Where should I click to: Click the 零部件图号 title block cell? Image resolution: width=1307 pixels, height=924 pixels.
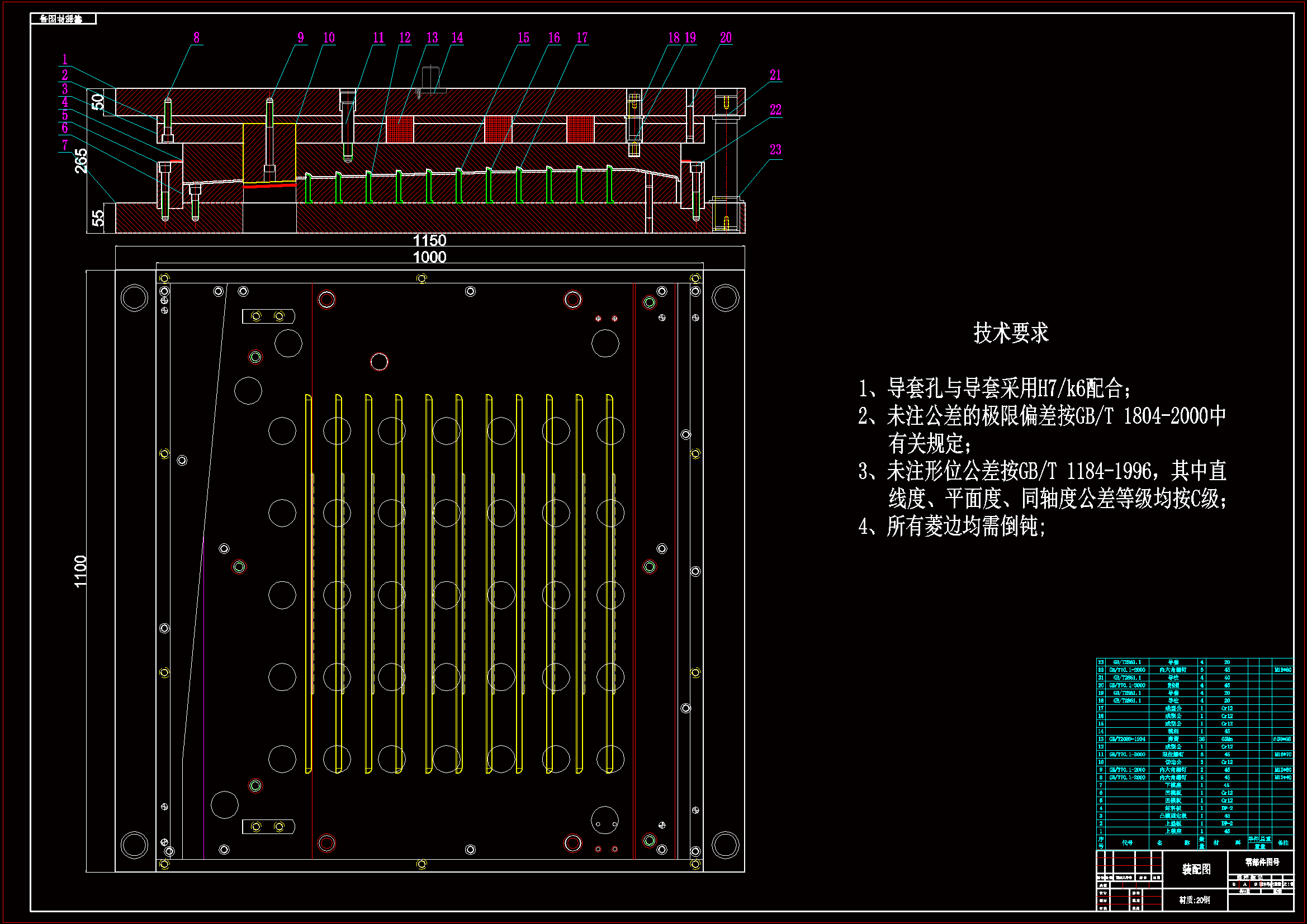(x=1262, y=862)
